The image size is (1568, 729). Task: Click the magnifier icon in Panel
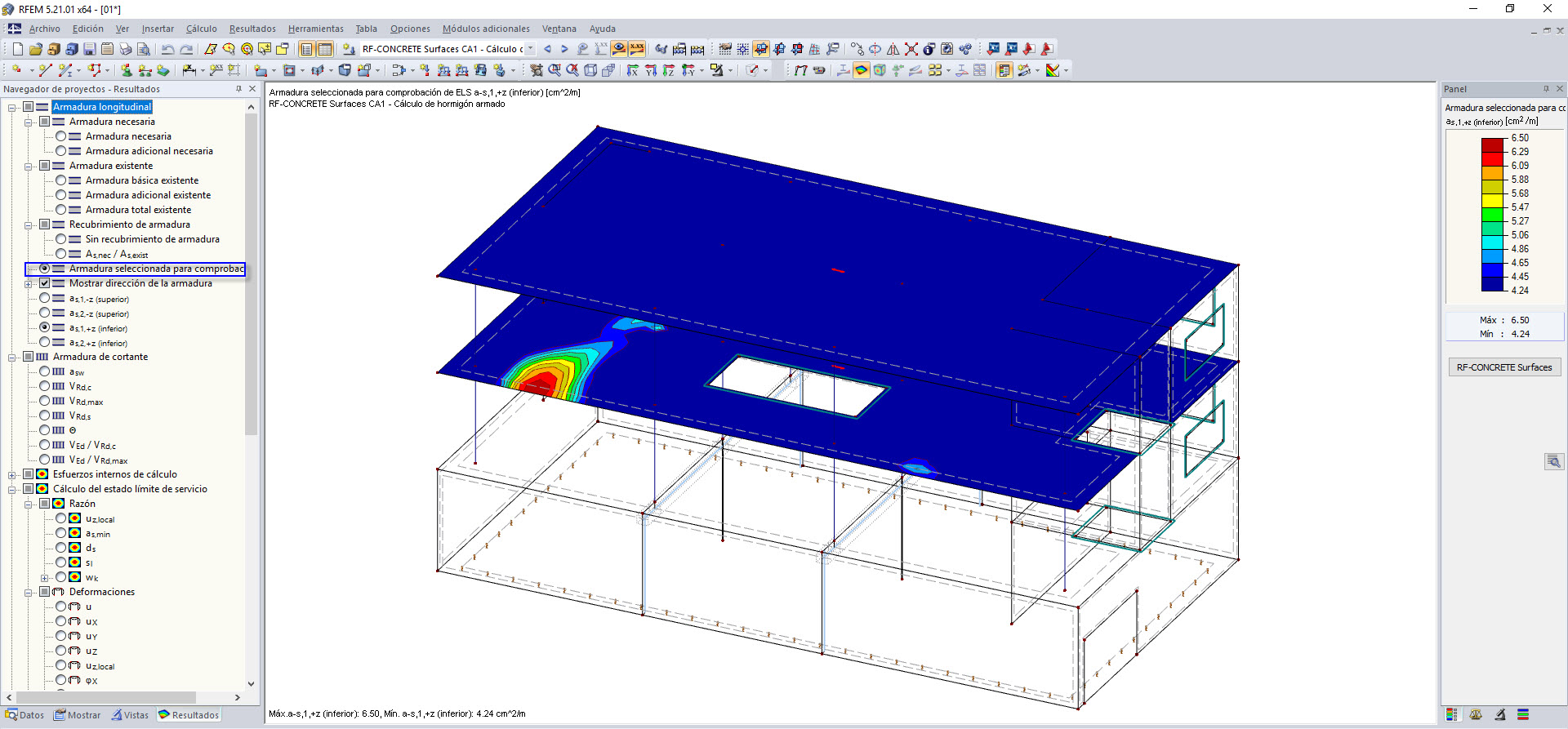pos(1554,461)
